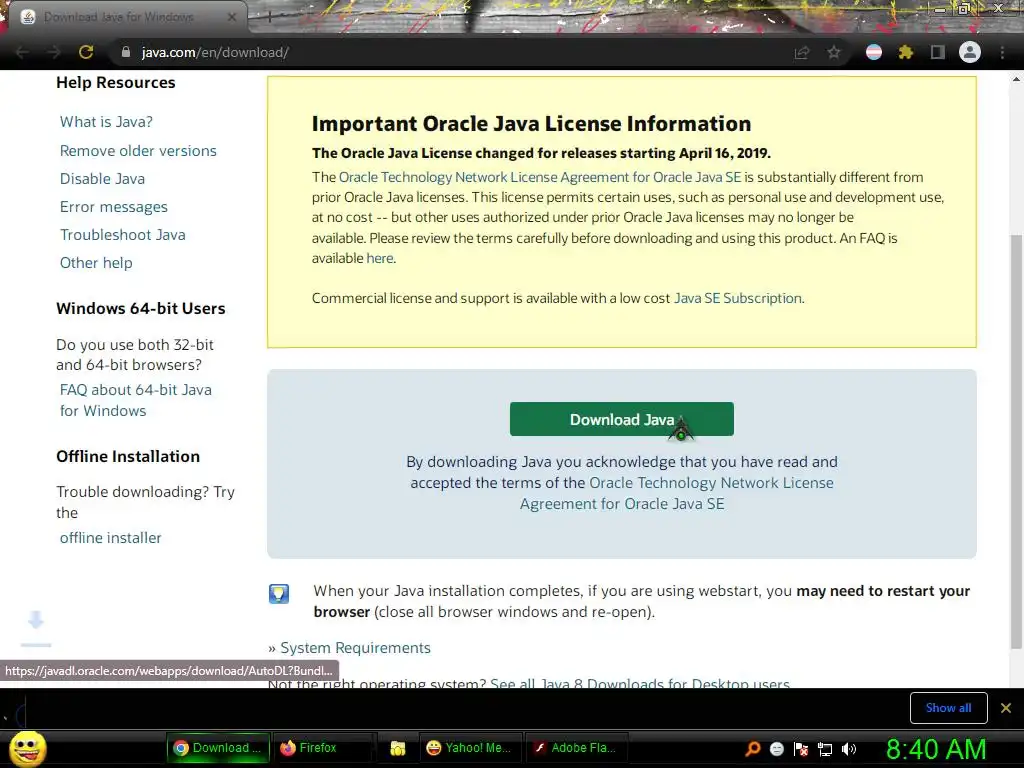Screen dimensions: 1024x768
Task: Bookmark this page with the star icon
Action: point(833,52)
